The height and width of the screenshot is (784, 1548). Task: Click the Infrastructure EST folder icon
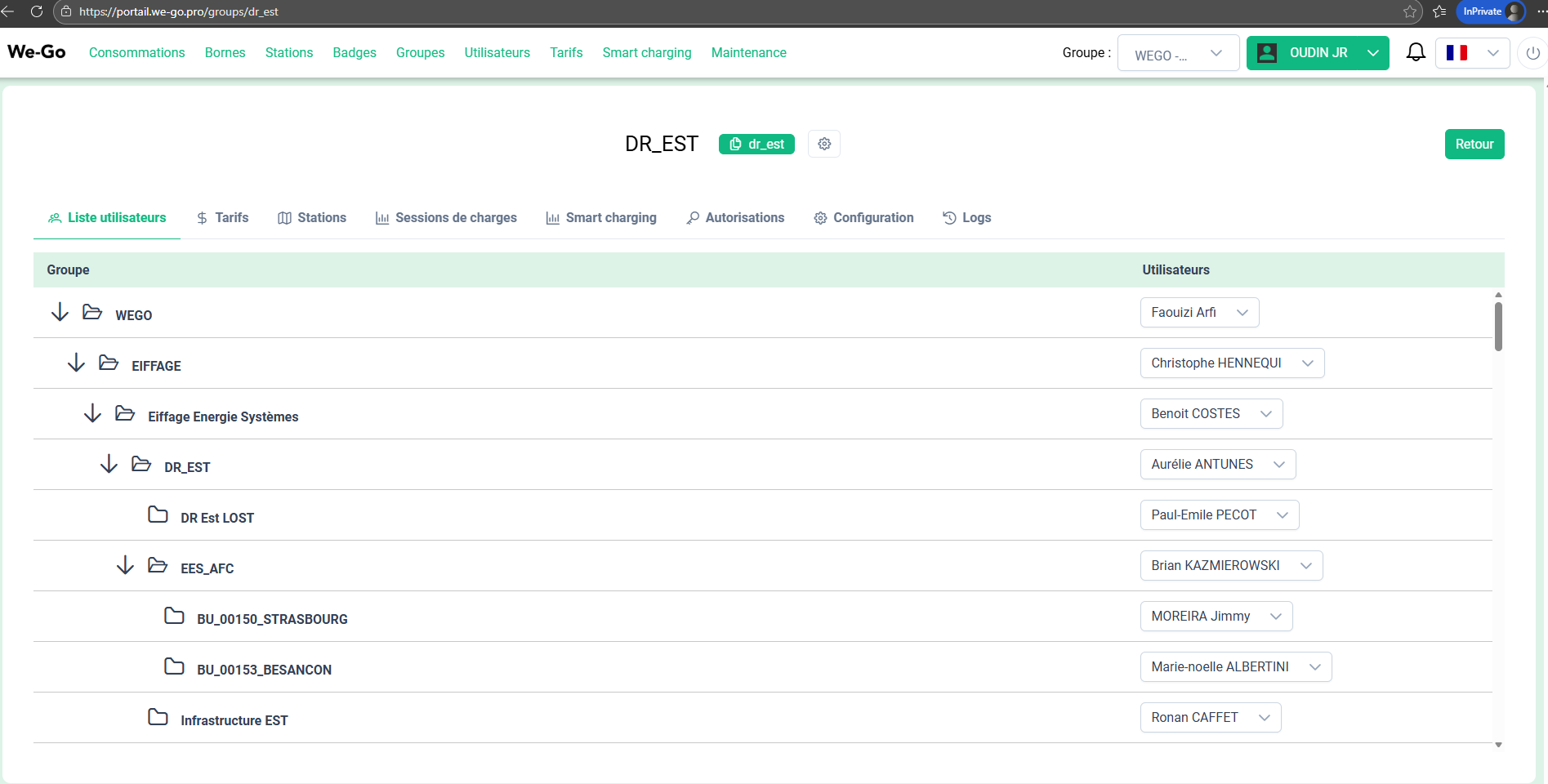click(x=158, y=717)
